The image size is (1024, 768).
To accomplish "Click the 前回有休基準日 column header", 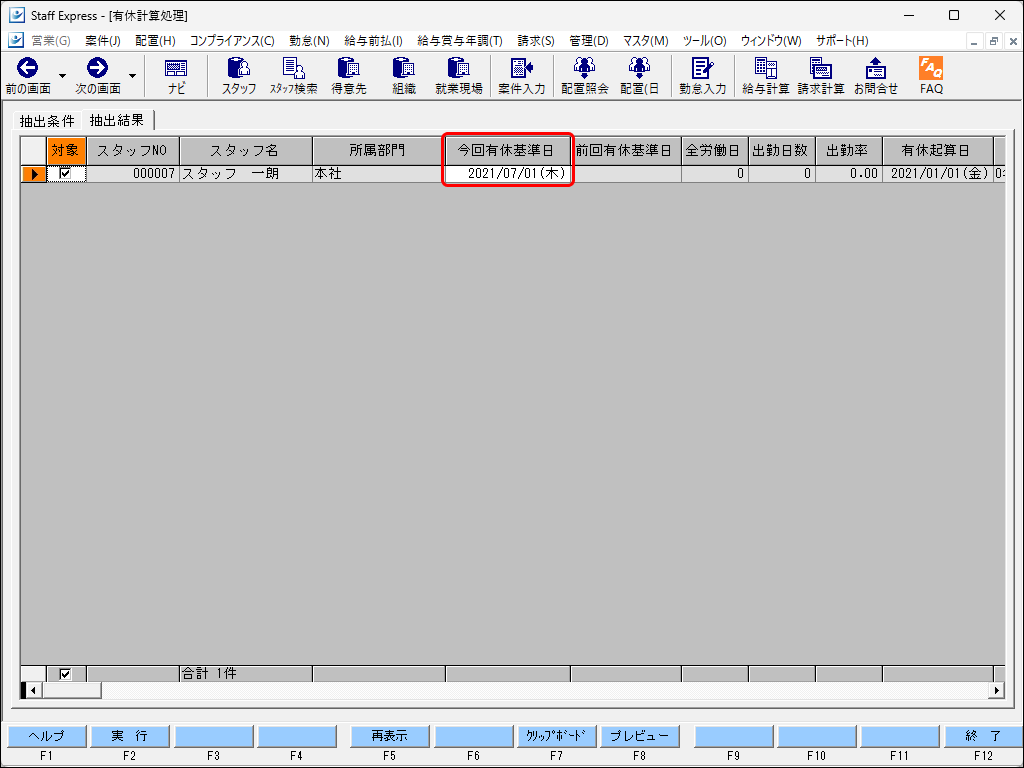I will [626, 151].
